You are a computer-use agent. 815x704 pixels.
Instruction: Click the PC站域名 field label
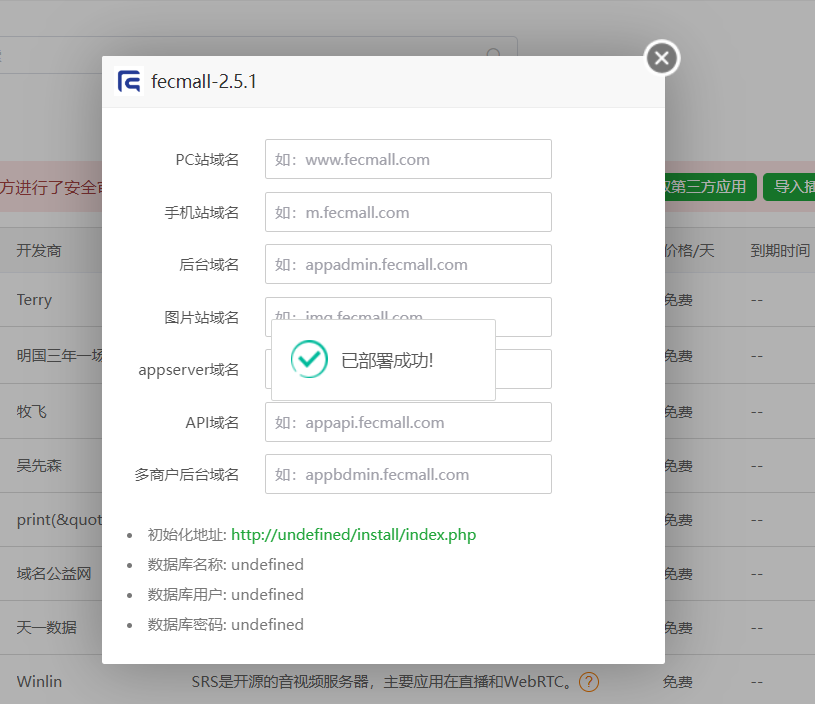(207, 160)
